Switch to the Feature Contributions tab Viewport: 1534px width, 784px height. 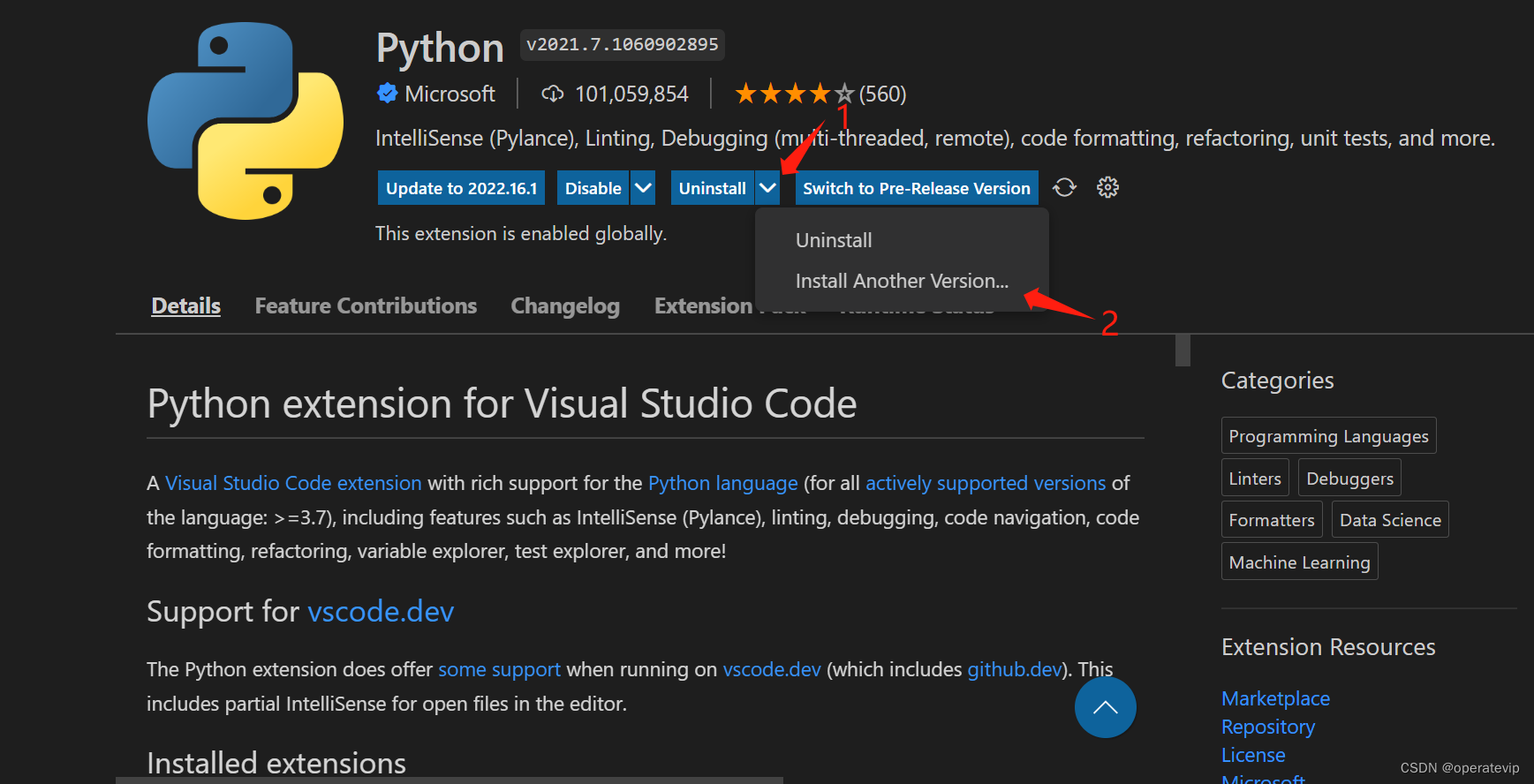[366, 306]
